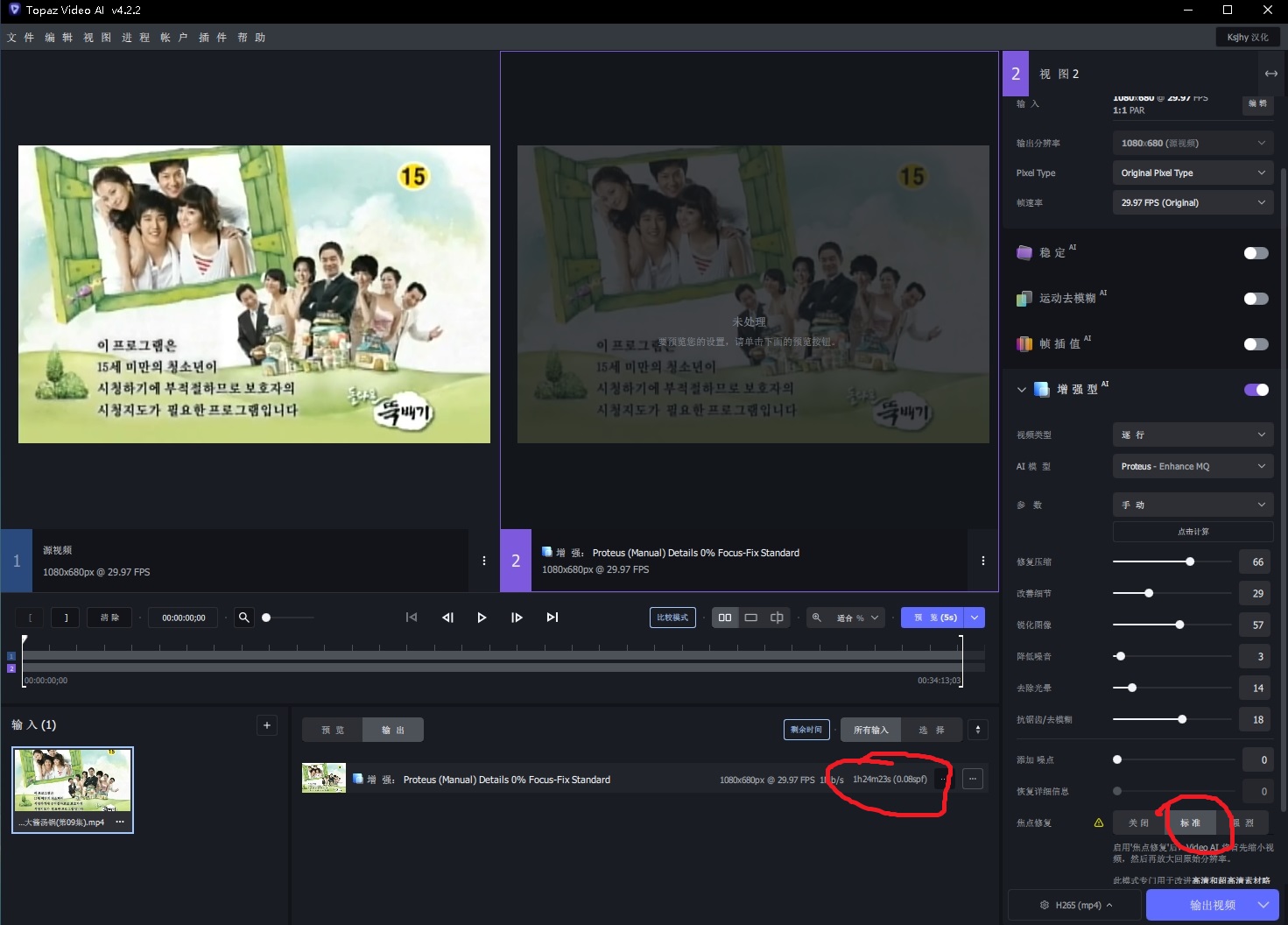Screen dimensions: 1288x925
Task: Open the View (视图) menu
Action: click(x=97, y=38)
